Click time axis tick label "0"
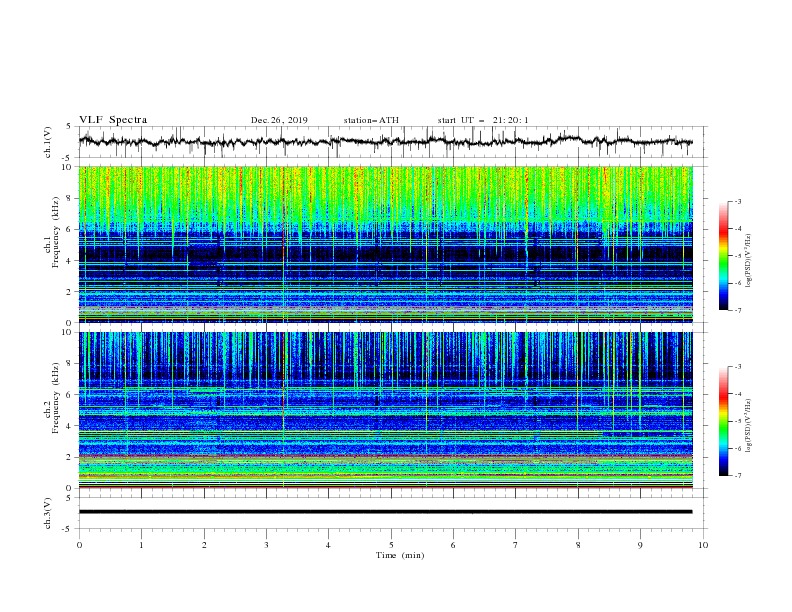The width and height of the screenshot is (792, 612). [79, 545]
